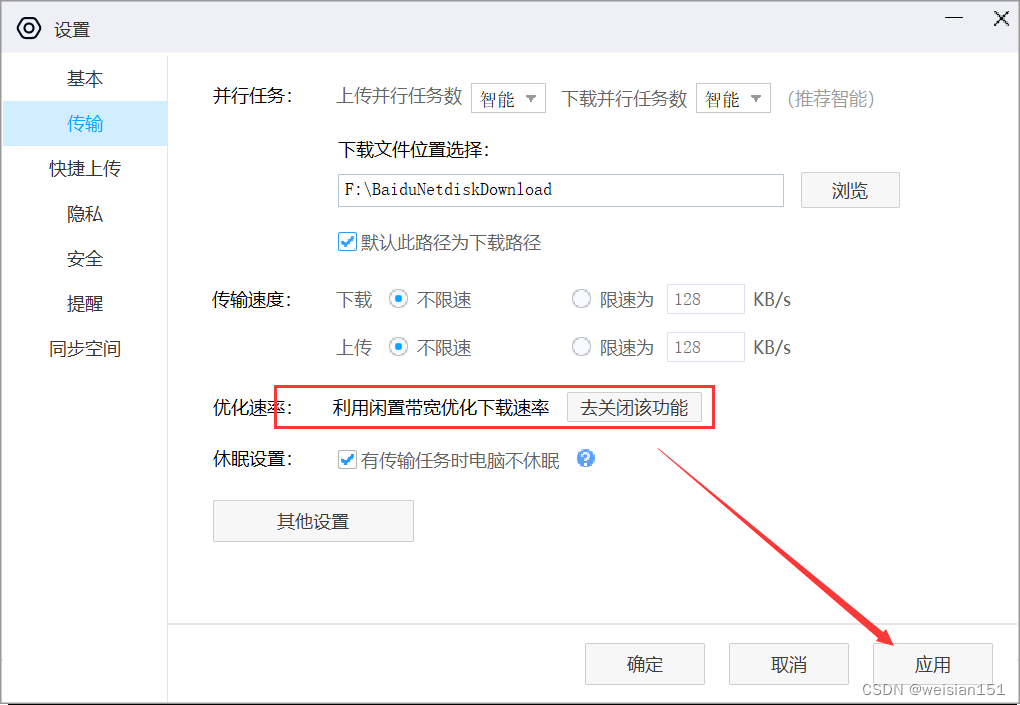Expand the 上传并行任务数 dropdown
Viewport: 1020px width, 705px height.
point(508,98)
